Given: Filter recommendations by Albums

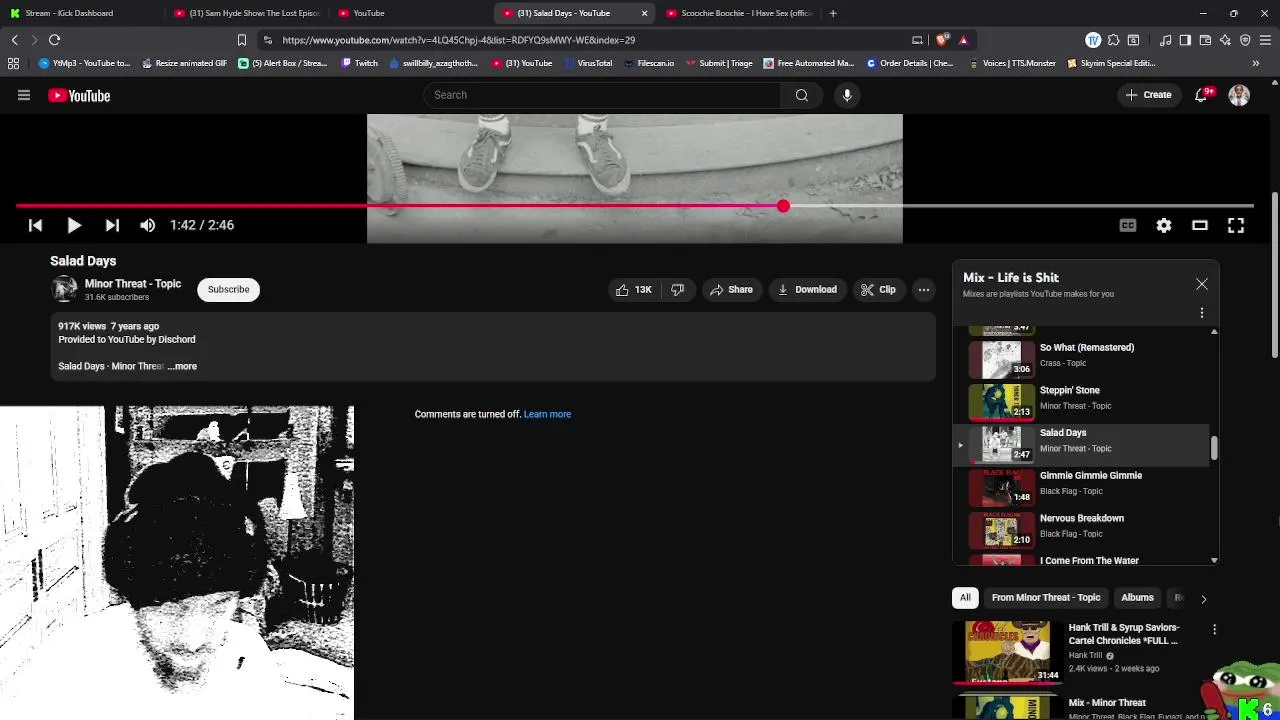Looking at the screenshot, I should 1137,598.
